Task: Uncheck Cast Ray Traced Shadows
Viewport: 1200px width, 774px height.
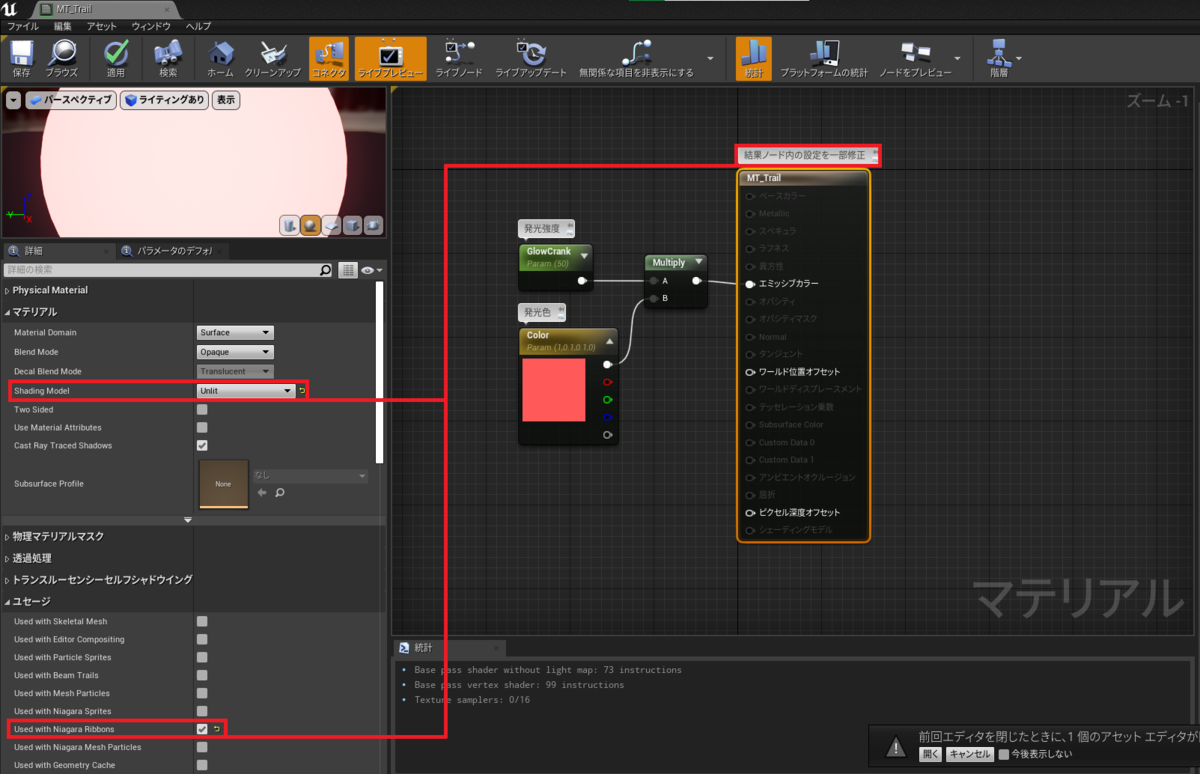Action: pyautogui.click(x=202, y=445)
